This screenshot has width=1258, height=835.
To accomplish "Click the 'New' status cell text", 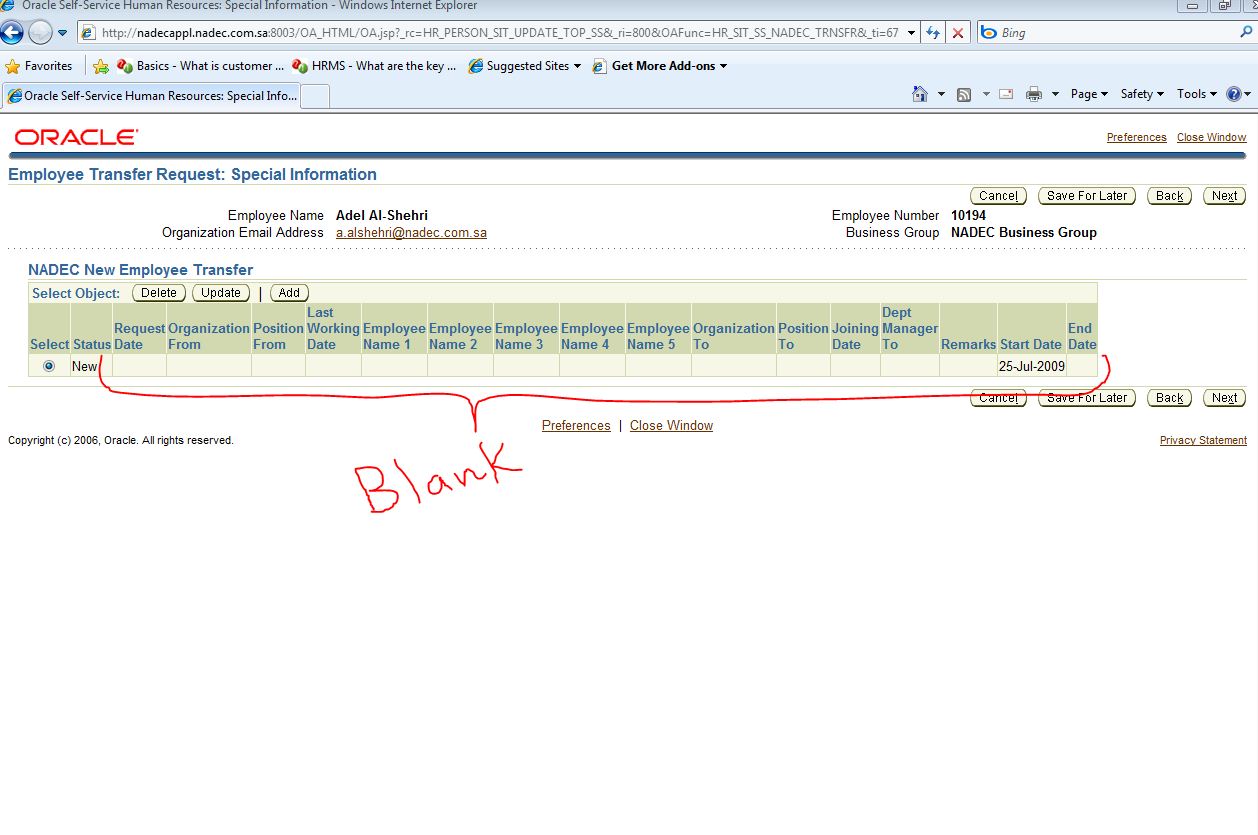I will (85, 366).
